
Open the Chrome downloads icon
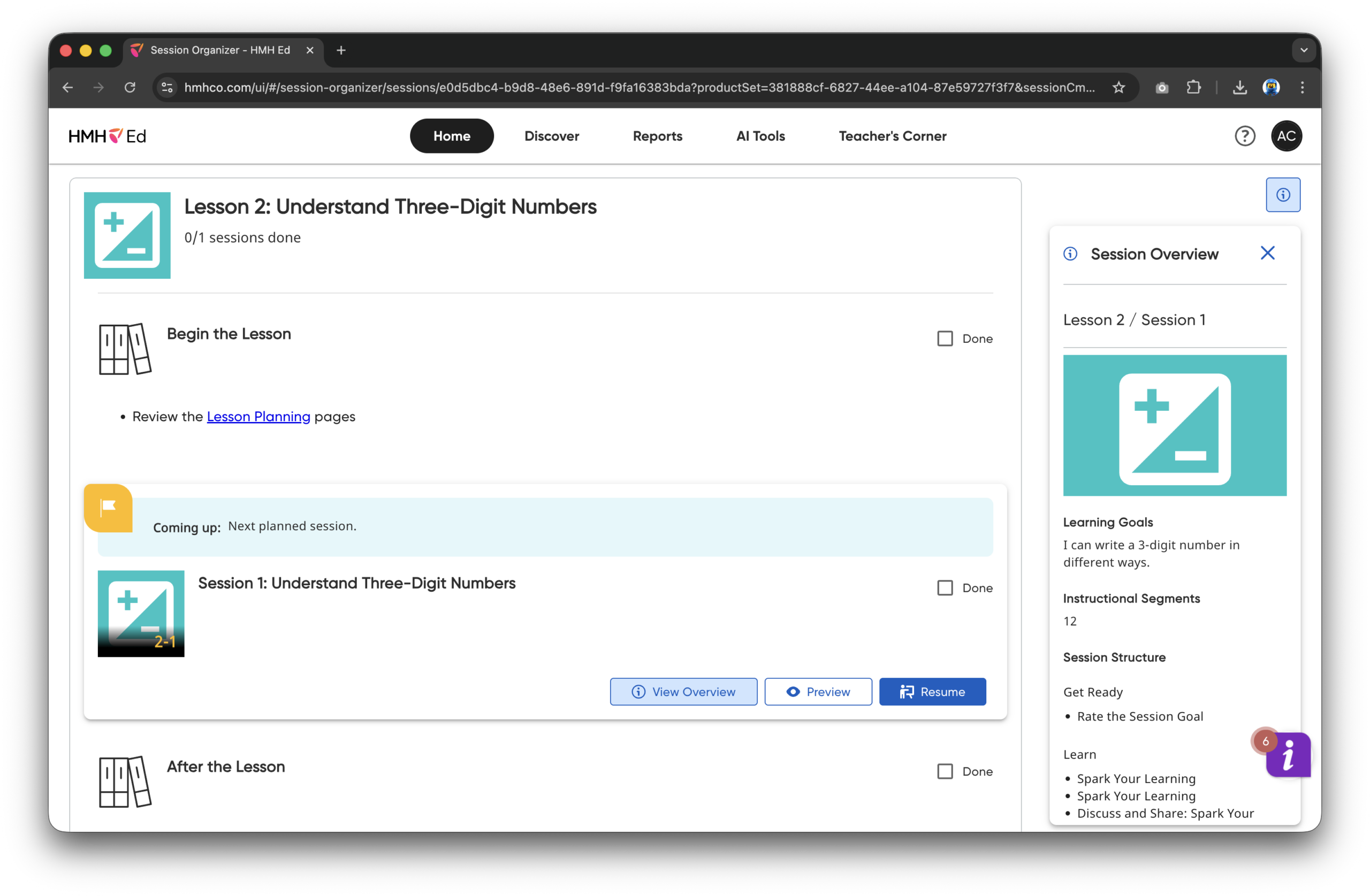[1239, 88]
